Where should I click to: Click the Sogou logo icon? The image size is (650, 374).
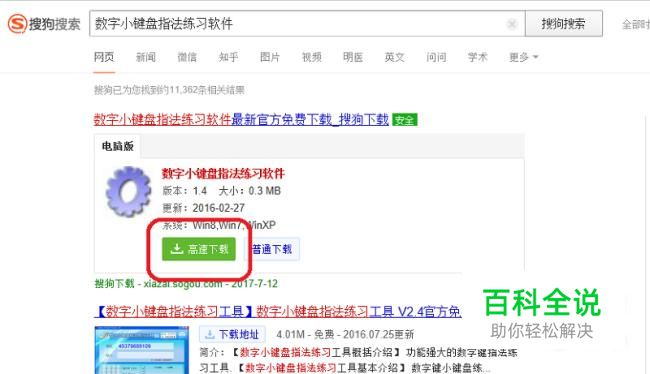(17, 24)
